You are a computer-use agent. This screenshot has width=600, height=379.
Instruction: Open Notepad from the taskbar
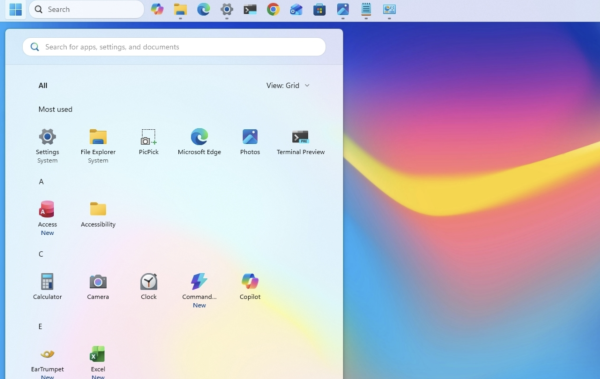click(x=366, y=9)
